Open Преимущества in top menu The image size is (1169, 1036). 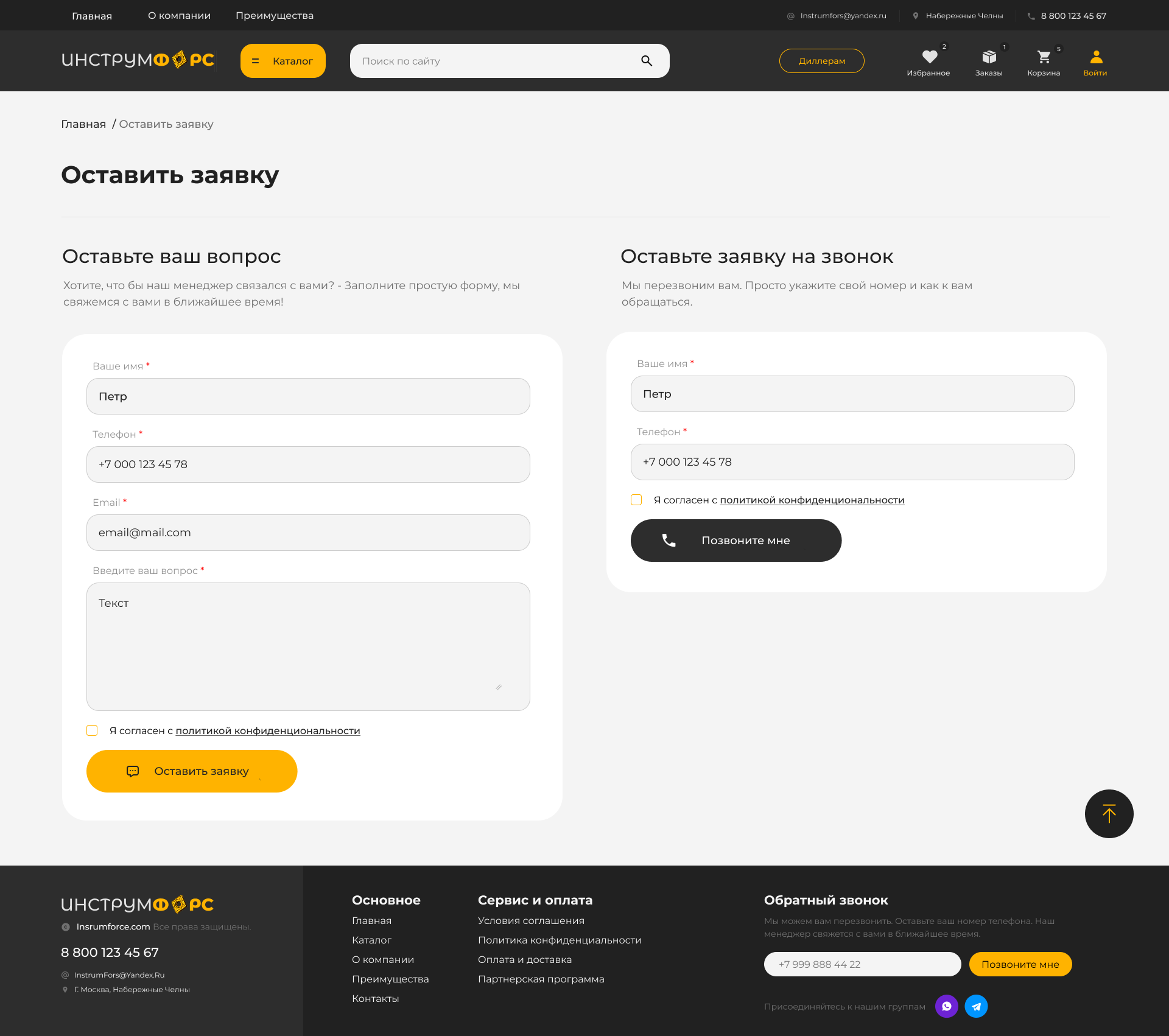pyautogui.click(x=275, y=16)
